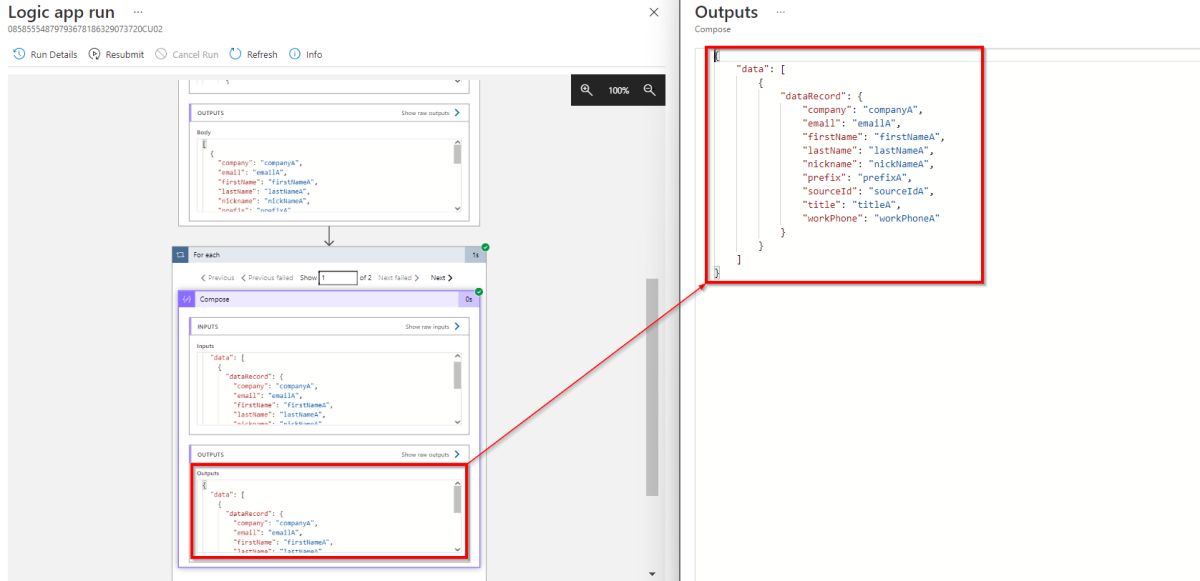1200x581 pixels.
Task: Show raw inputs of the Compose action
Action: point(433,326)
